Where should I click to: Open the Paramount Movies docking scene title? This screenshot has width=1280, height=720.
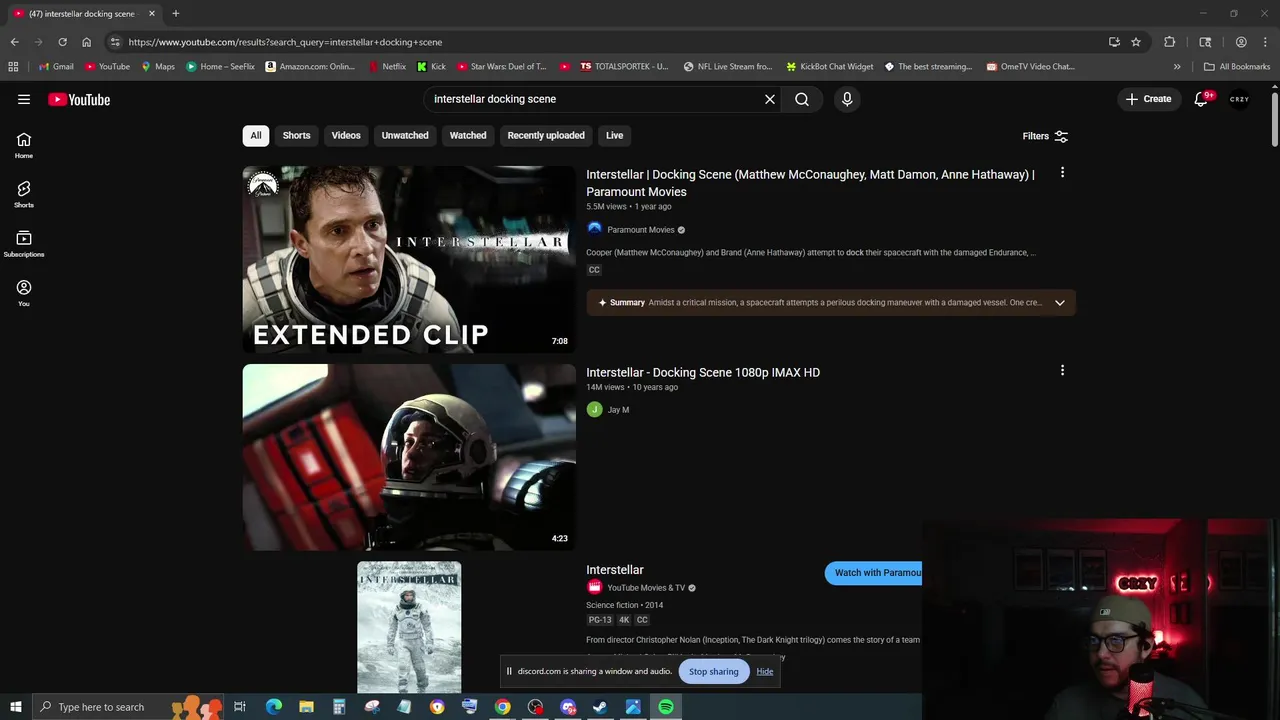point(810,183)
